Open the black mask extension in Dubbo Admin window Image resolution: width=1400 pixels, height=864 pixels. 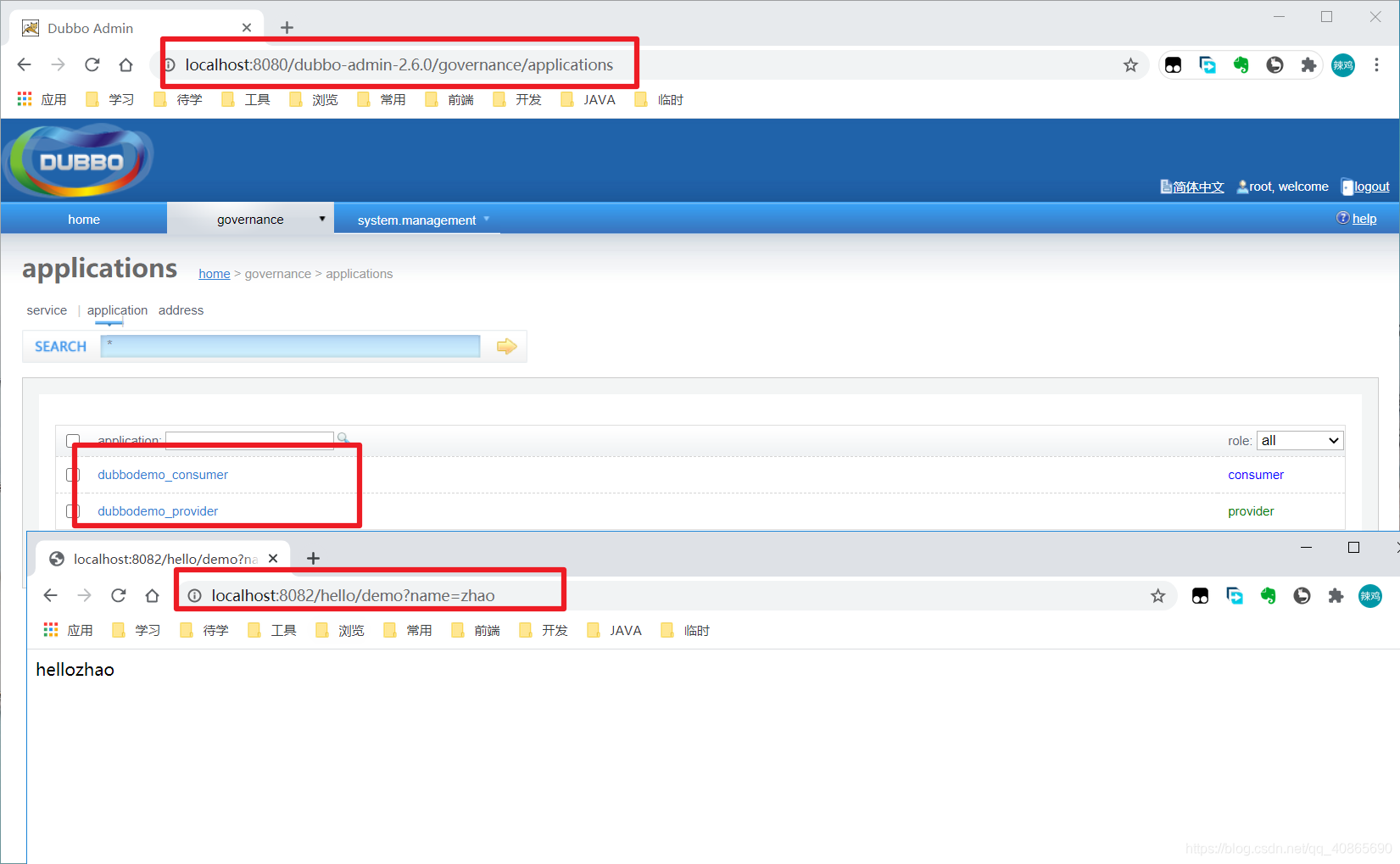click(x=1174, y=65)
